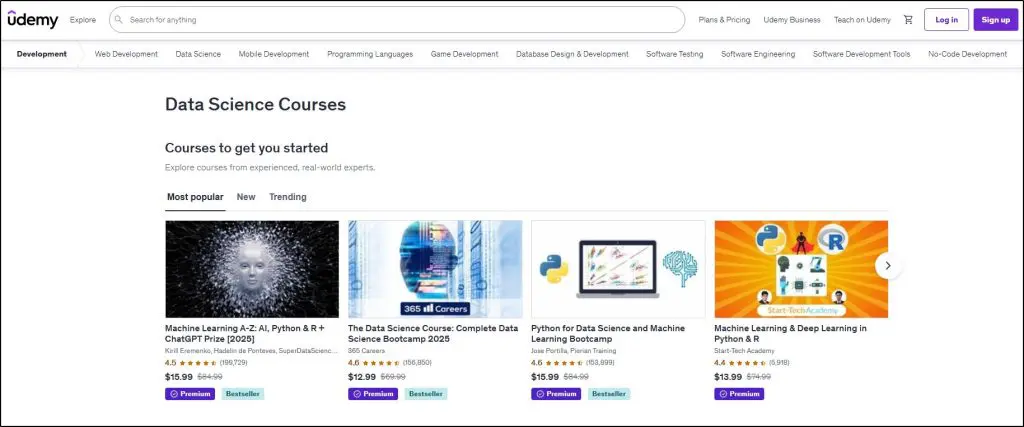Click Bestseller badge under Machine Learning A-Z
The width and height of the screenshot is (1024, 427).
point(243,394)
